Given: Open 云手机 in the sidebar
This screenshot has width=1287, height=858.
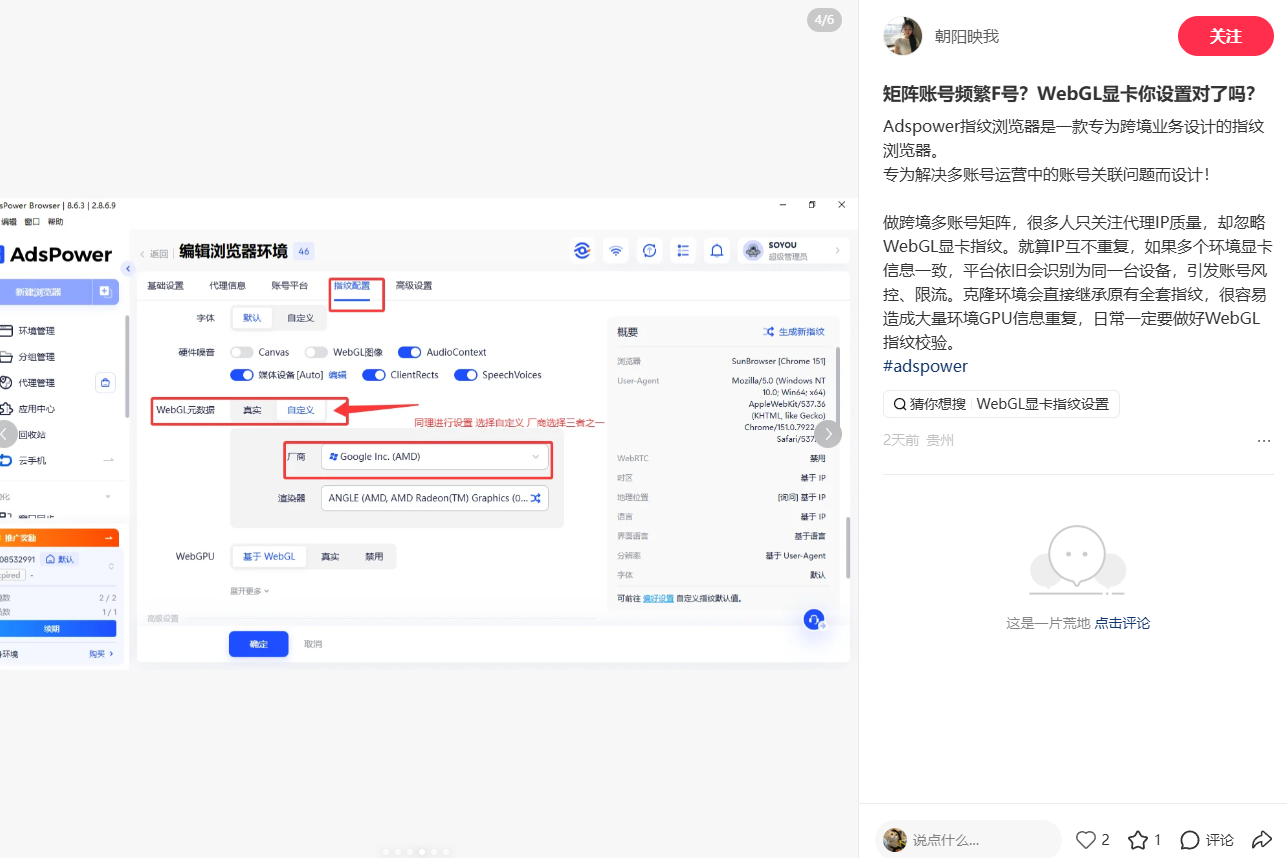Looking at the screenshot, I should [30, 461].
